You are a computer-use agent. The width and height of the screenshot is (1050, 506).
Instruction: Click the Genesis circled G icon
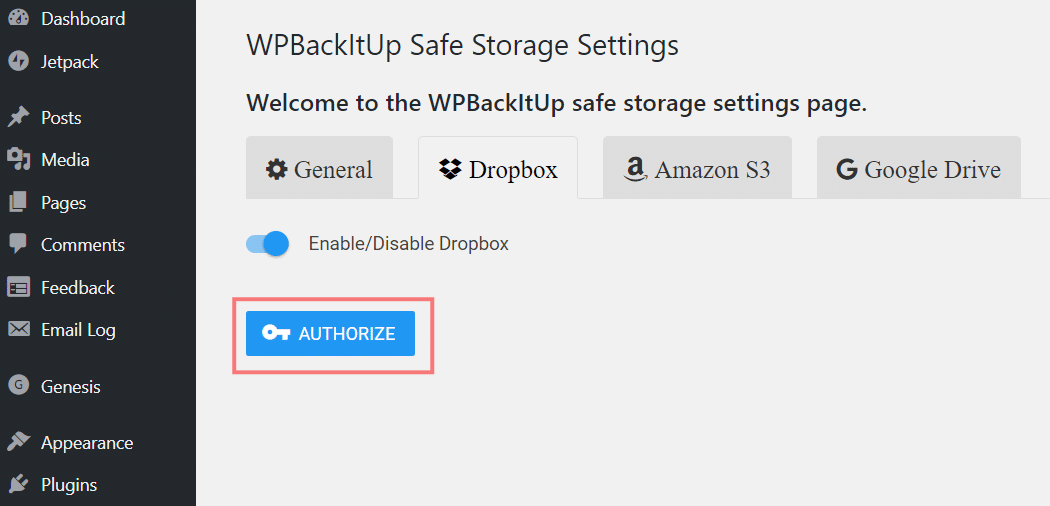click(x=18, y=385)
